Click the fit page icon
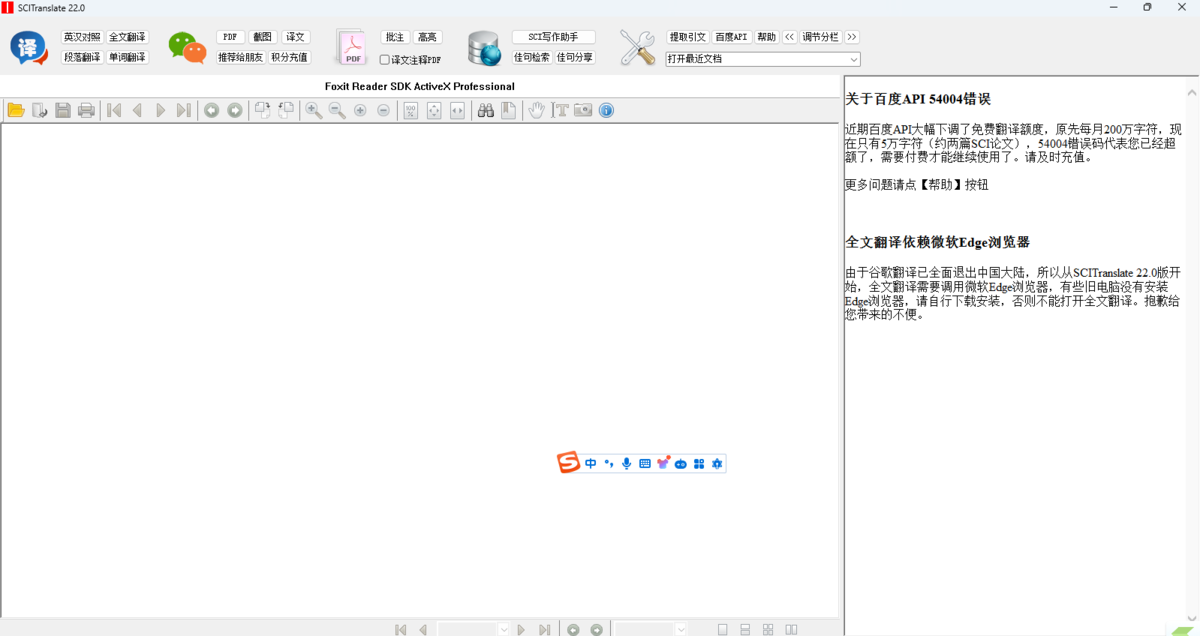This screenshot has height=636, width=1200. click(434, 110)
